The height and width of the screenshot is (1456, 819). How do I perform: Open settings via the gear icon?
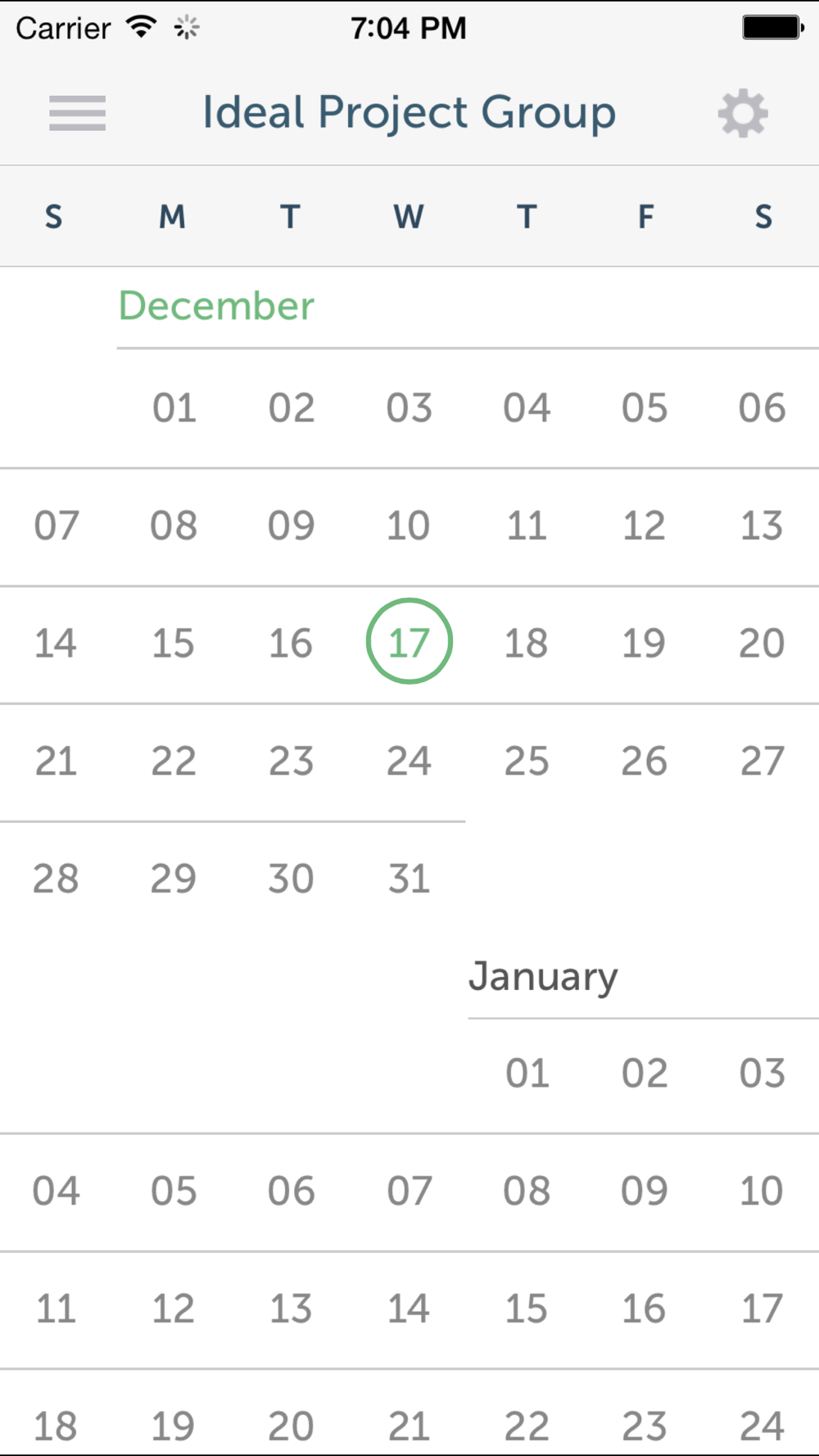point(743,113)
